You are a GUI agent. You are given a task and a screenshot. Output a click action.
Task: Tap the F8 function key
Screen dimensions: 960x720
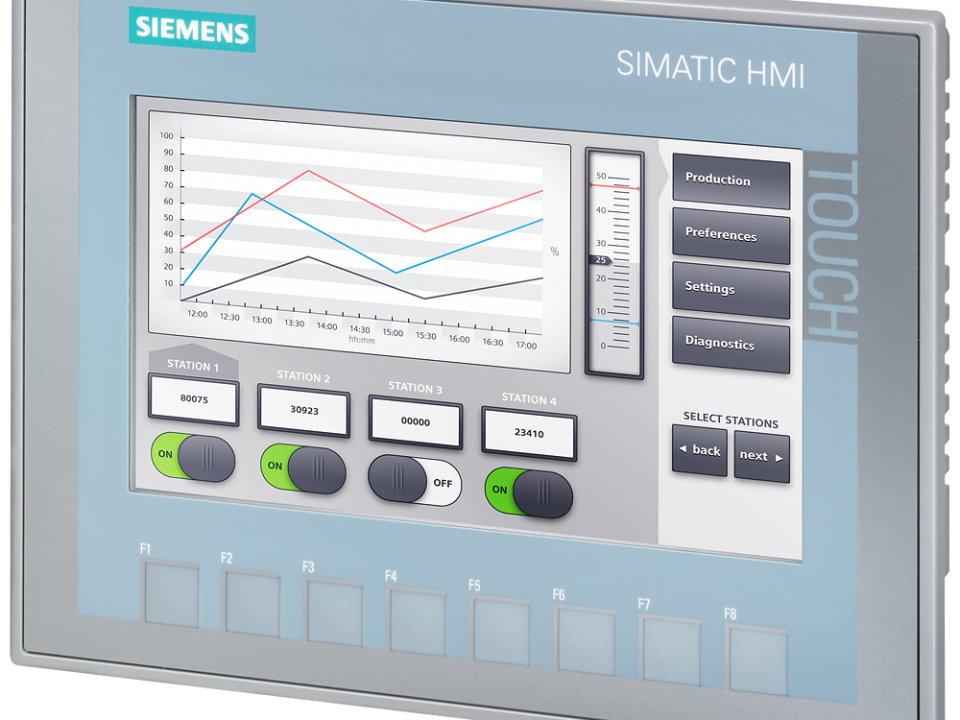point(757,662)
